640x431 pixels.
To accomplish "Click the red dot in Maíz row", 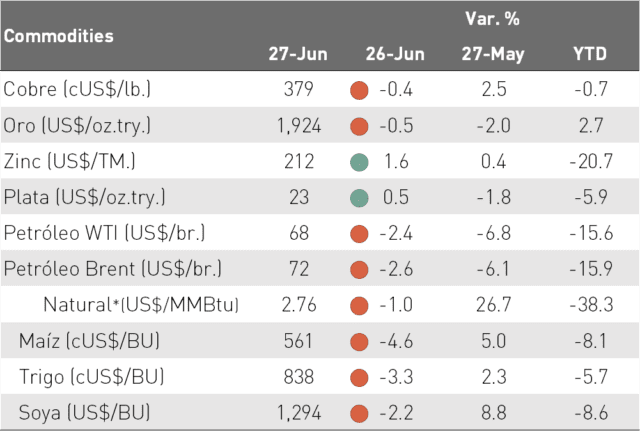I will [x=359, y=342].
